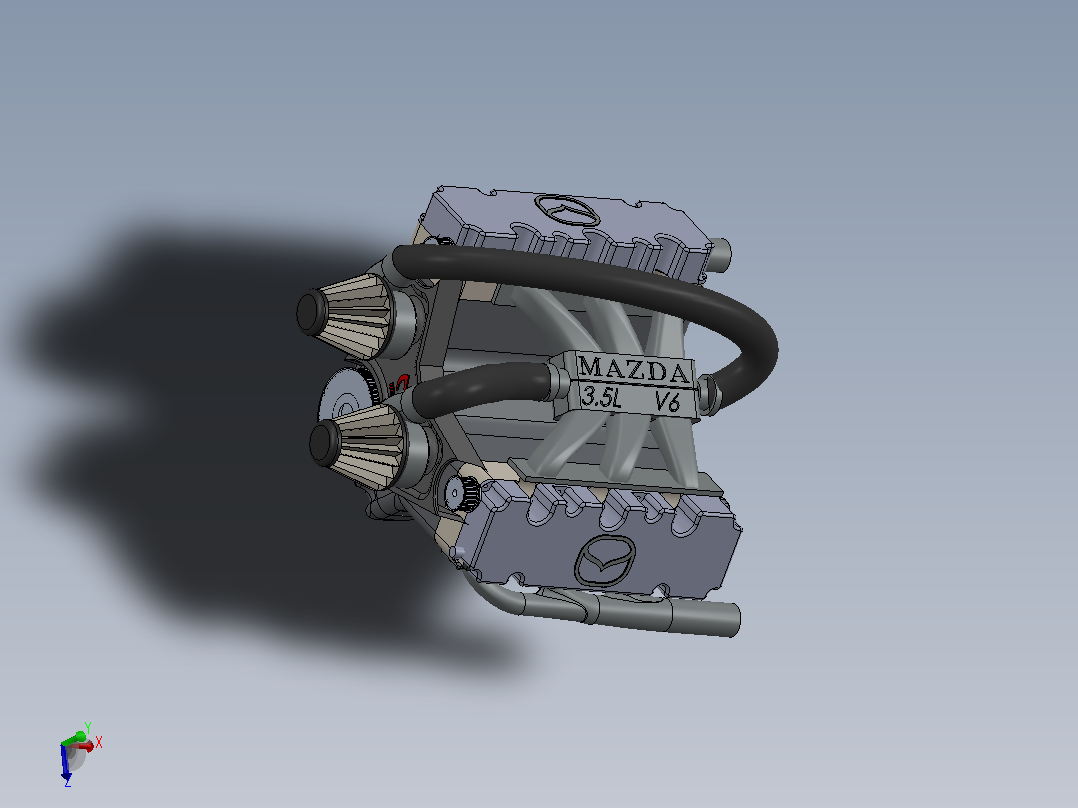Select the Mazda logo on the lower valve cover
Viewport: 1078px width, 808px height.
[x=604, y=560]
